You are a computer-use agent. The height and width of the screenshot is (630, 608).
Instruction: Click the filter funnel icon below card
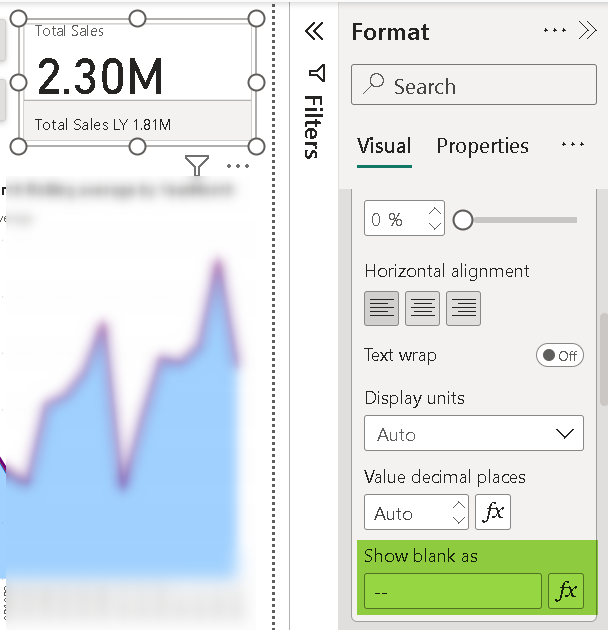click(x=197, y=166)
